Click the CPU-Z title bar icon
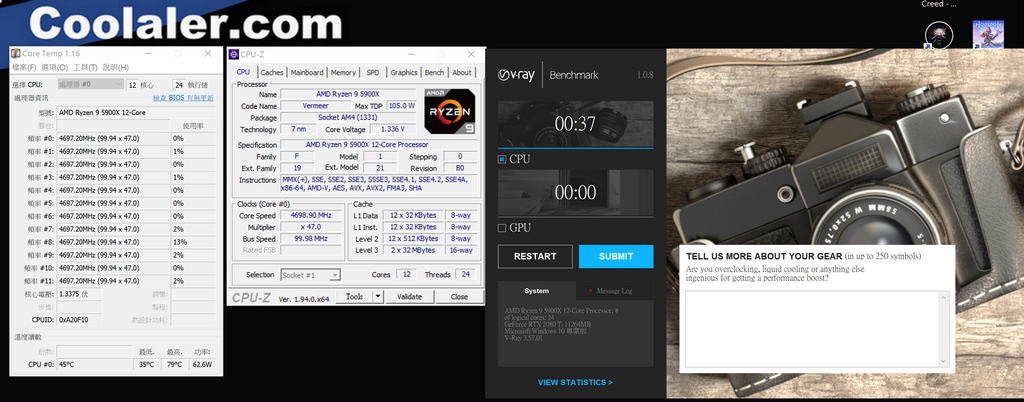The image size is (1024, 402). [x=234, y=55]
